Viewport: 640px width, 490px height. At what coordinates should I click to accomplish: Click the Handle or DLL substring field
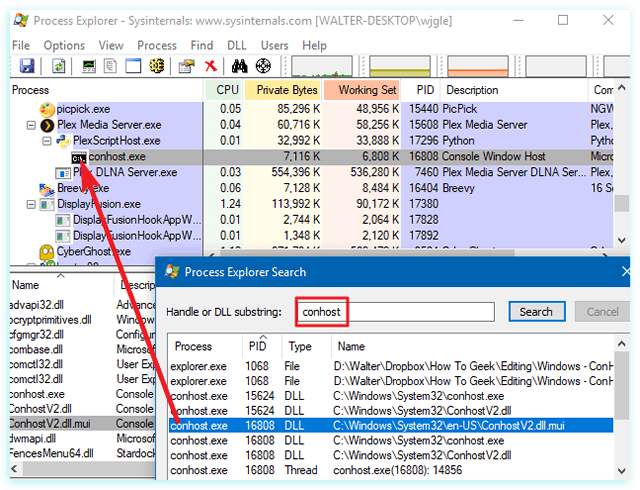tap(395, 312)
